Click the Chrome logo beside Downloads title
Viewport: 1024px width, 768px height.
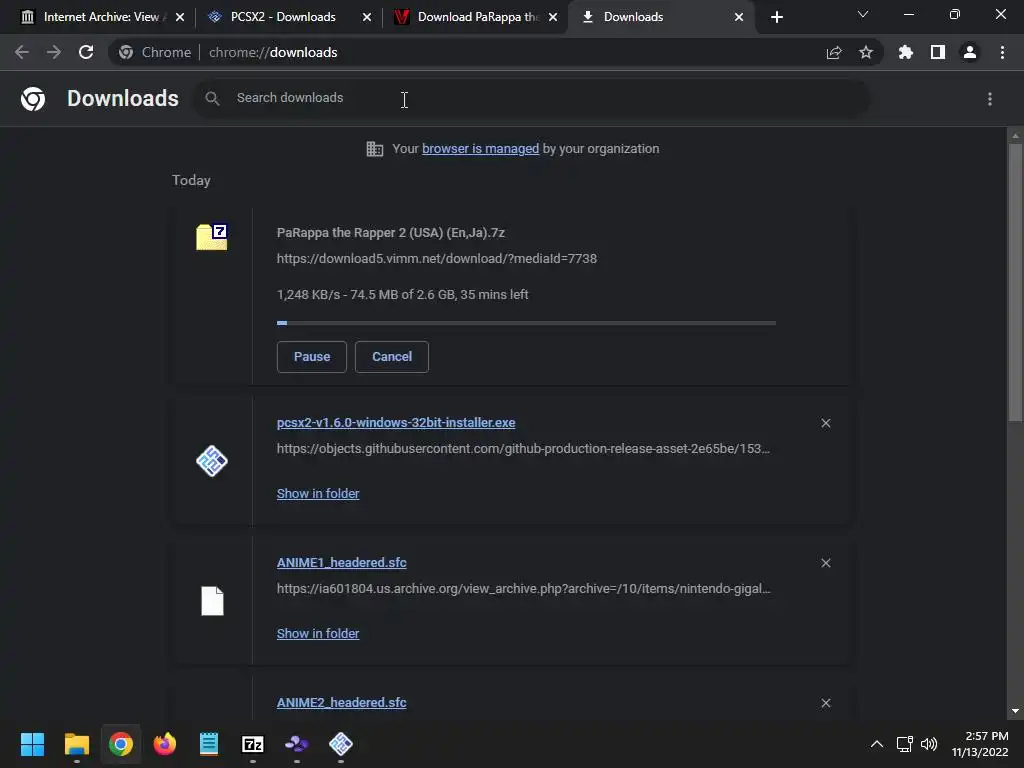[x=33, y=99]
